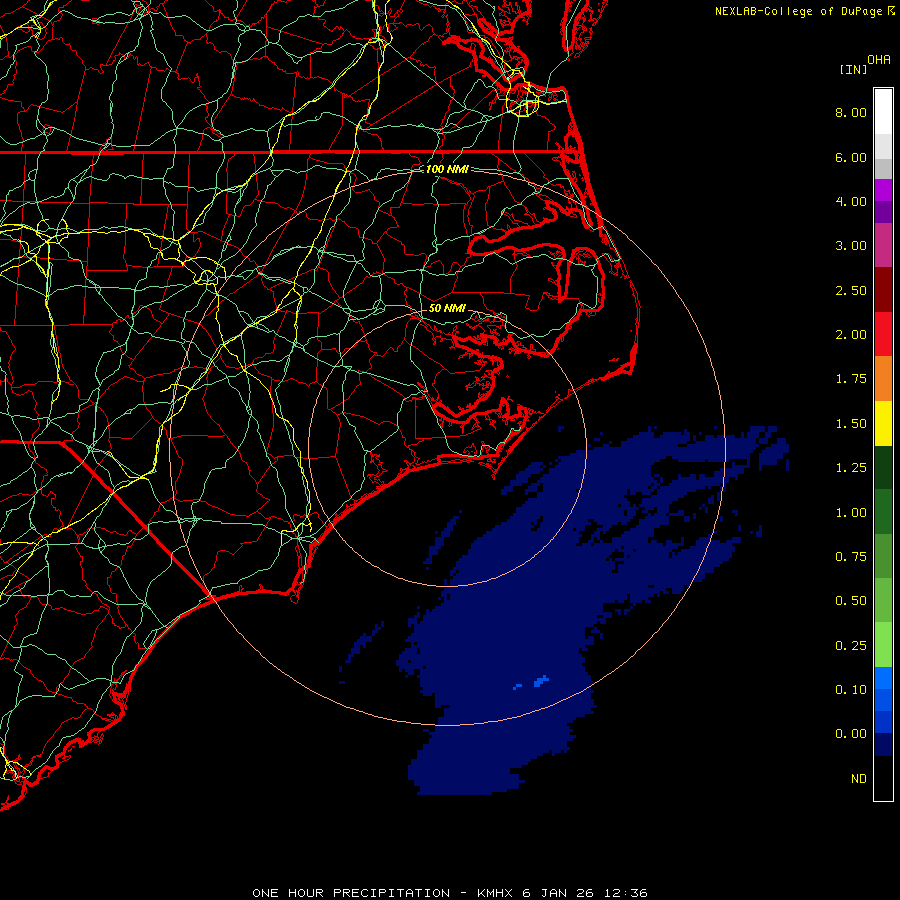Click the 2.00 legend value
The height and width of the screenshot is (900, 900).
coord(851,335)
